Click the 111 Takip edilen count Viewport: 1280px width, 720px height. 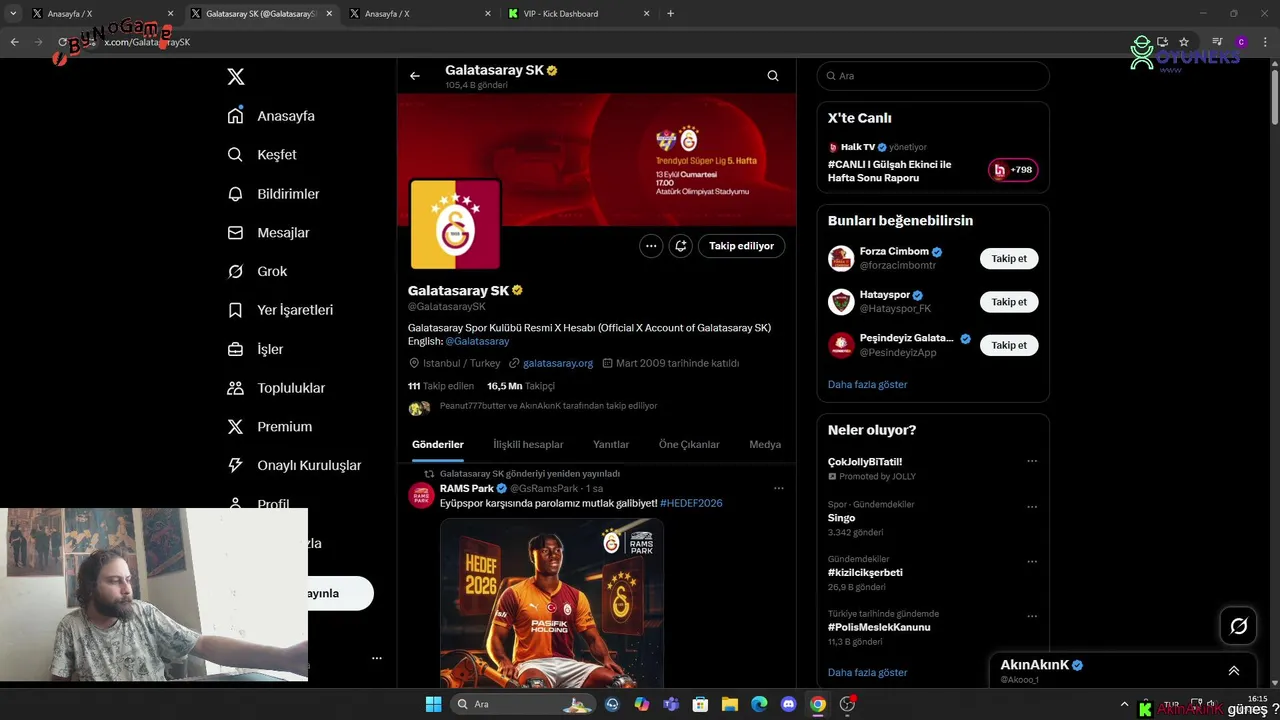[441, 386]
